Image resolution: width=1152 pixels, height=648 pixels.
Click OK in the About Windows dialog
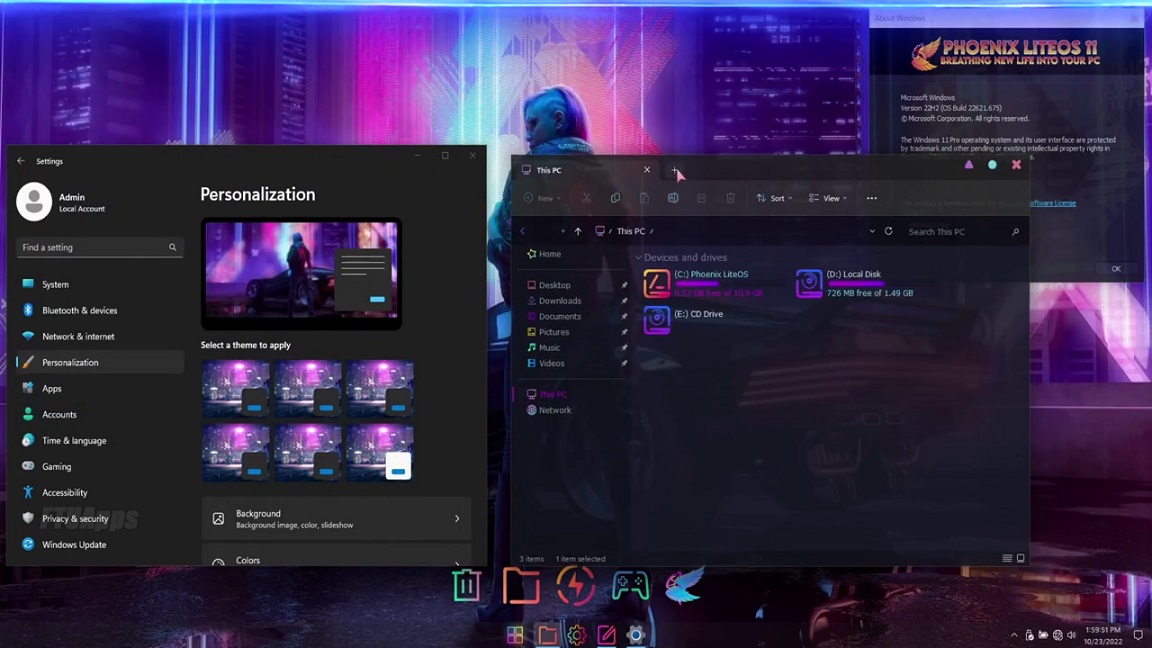[1116, 269]
